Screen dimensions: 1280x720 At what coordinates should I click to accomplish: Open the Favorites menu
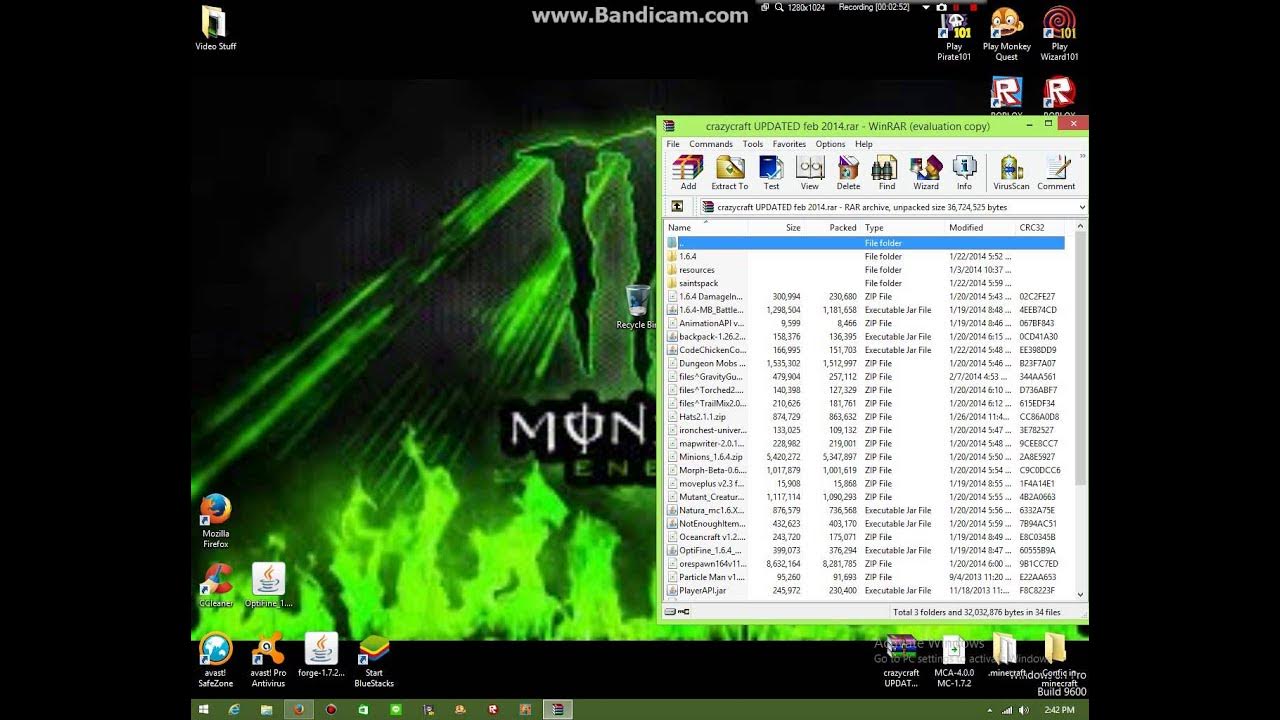[x=789, y=144]
